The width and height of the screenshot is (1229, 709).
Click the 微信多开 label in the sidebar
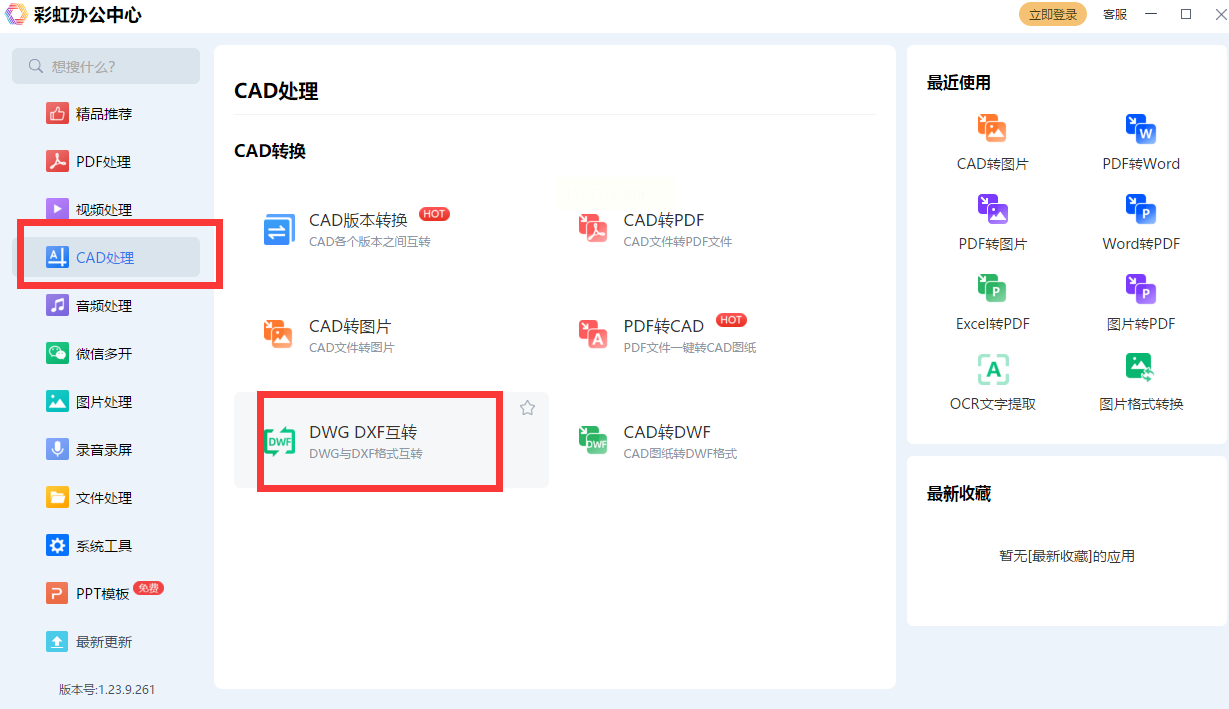pyautogui.click(x=104, y=354)
